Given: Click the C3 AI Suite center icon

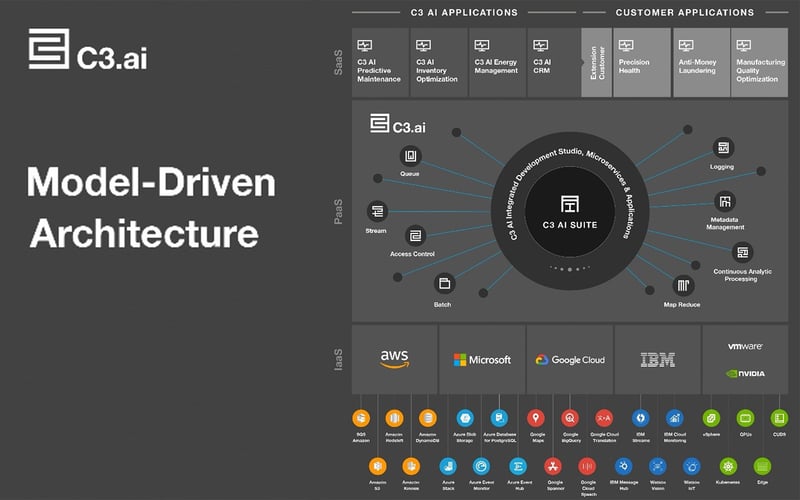Looking at the screenshot, I should (569, 204).
